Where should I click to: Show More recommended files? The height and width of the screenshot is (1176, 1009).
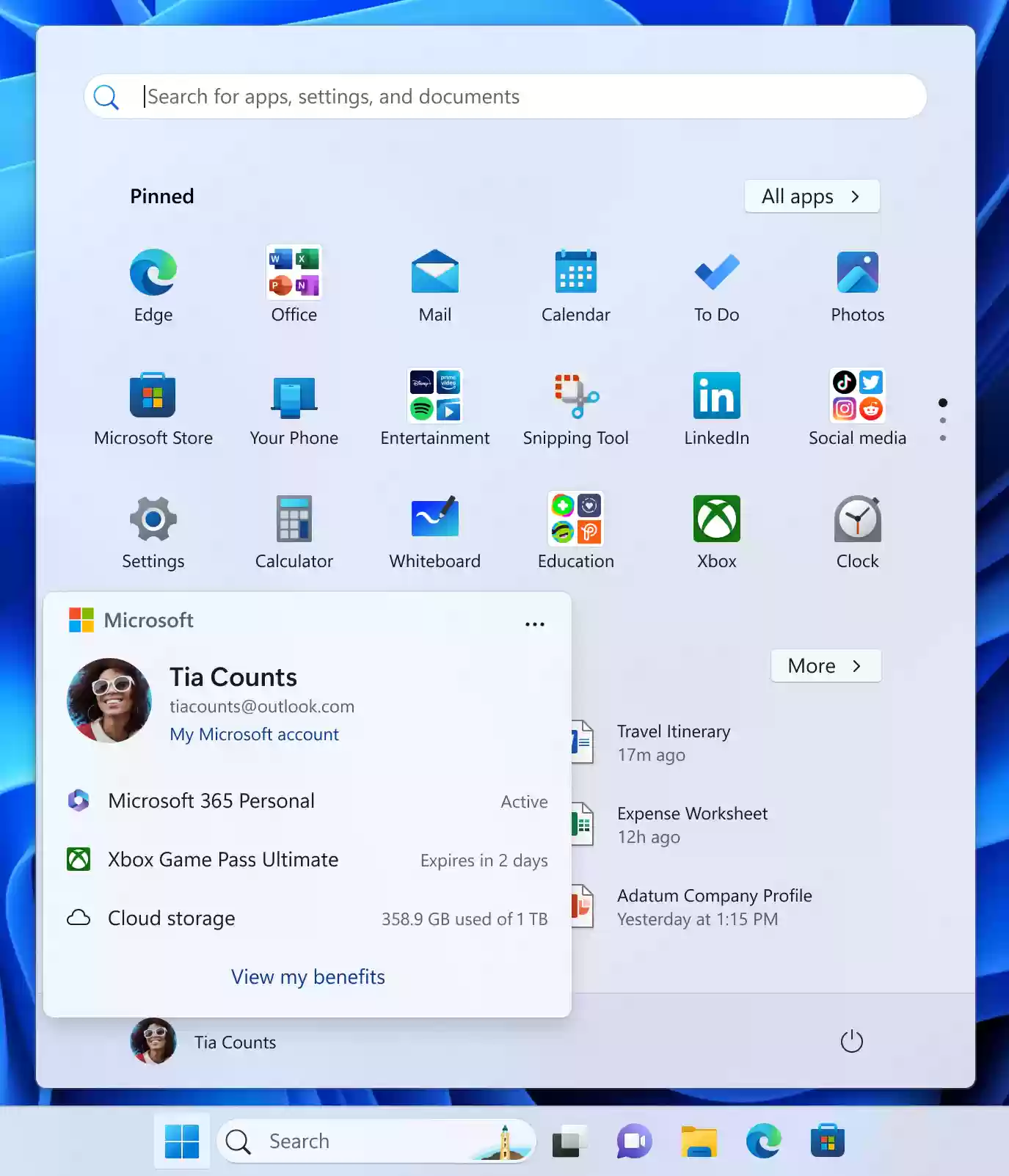coord(825,666)
